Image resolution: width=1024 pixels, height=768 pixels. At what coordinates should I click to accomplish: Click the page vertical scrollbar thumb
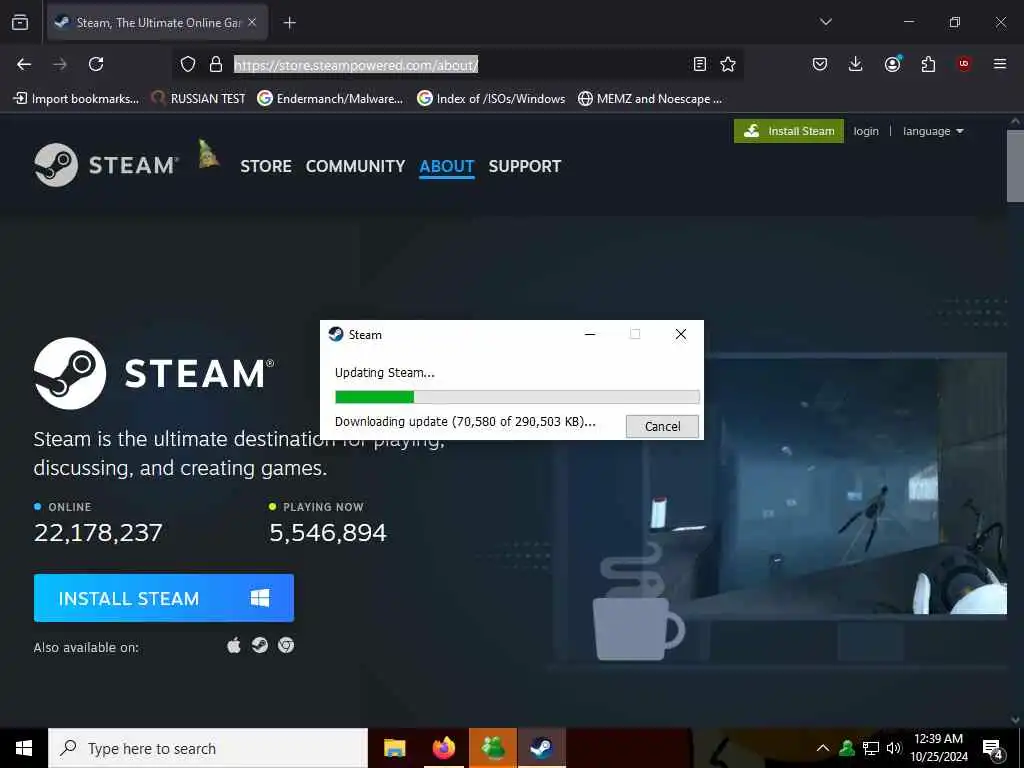point(1015,166)
